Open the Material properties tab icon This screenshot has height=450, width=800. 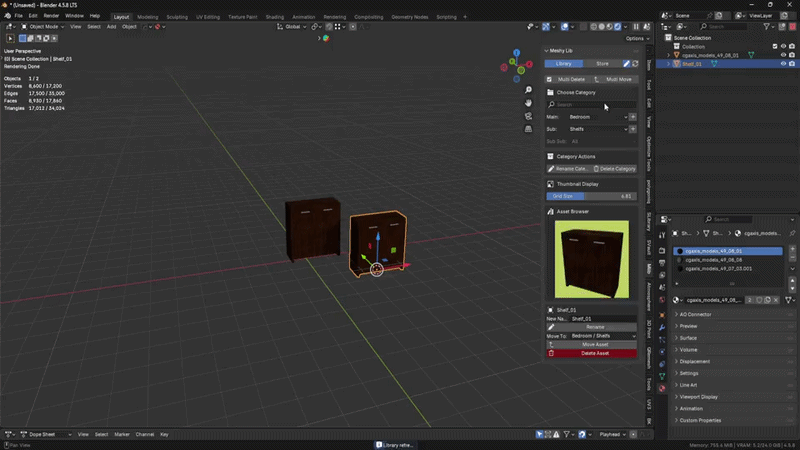click(662, 388)
